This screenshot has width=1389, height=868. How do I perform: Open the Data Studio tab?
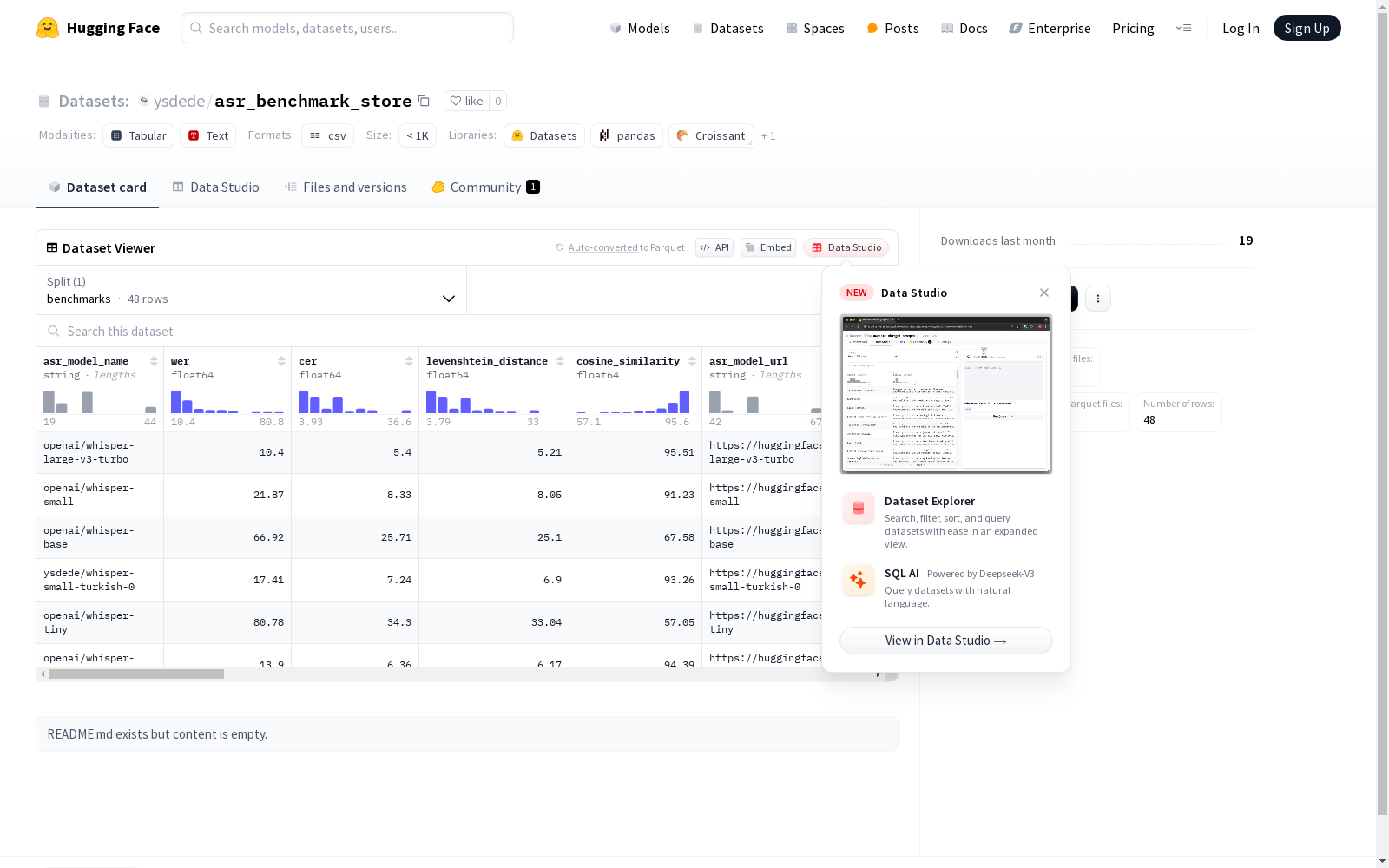215,187
